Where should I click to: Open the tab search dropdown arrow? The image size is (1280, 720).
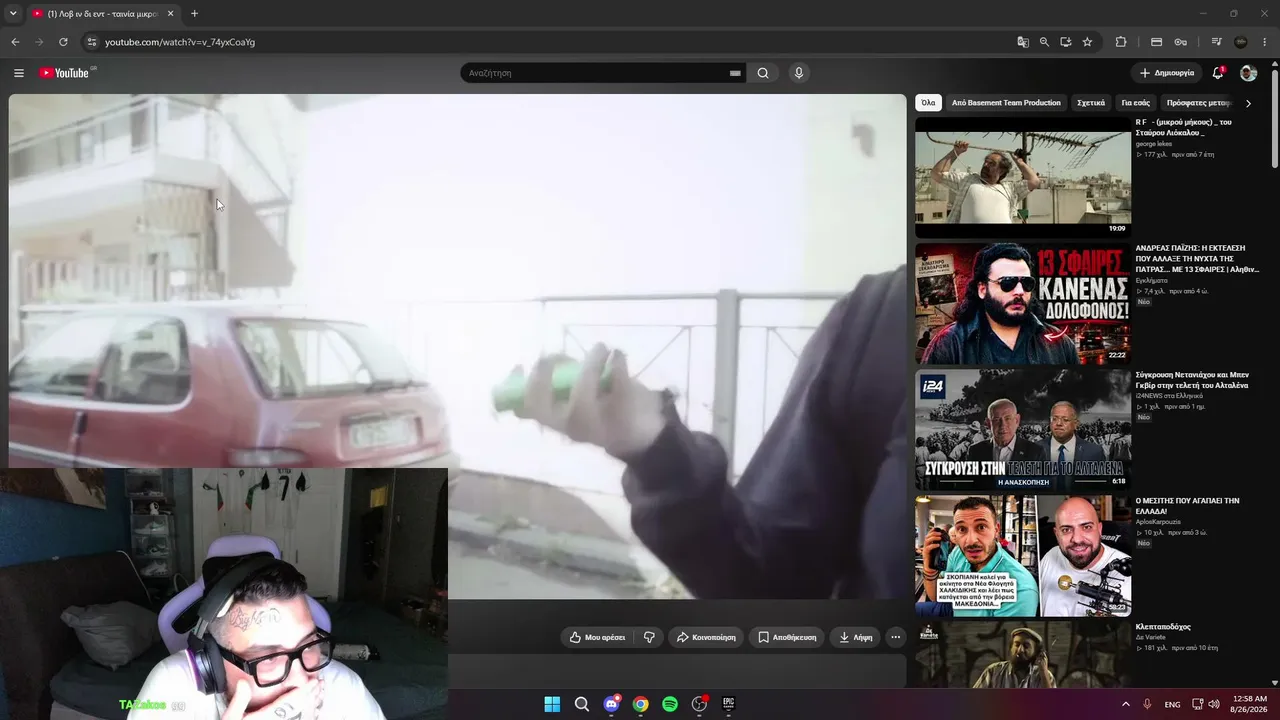(x=12, y=14)
